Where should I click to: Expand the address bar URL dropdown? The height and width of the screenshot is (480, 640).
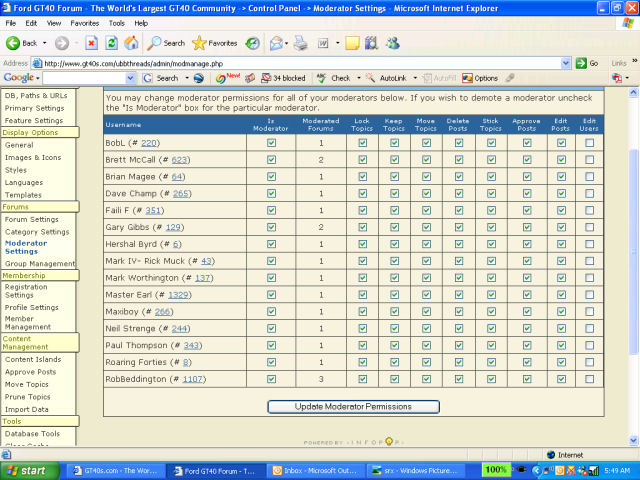tap(566, 63)
